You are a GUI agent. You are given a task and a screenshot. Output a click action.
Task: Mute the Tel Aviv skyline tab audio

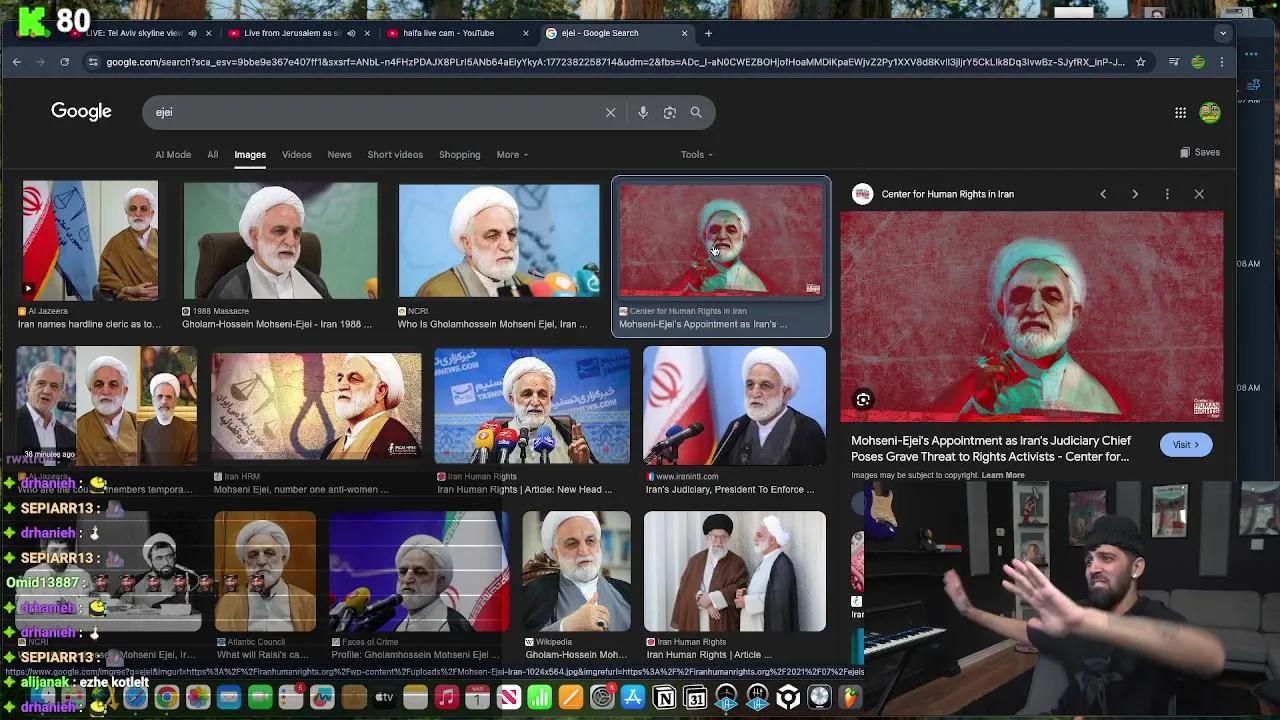coord(193,33)
